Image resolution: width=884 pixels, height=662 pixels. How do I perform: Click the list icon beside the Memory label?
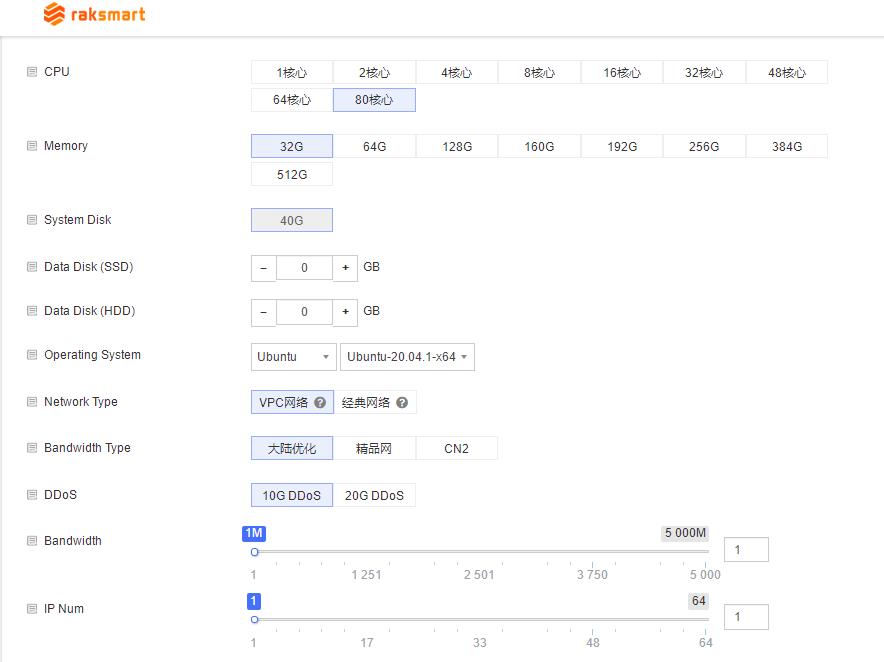click(33, 145)
